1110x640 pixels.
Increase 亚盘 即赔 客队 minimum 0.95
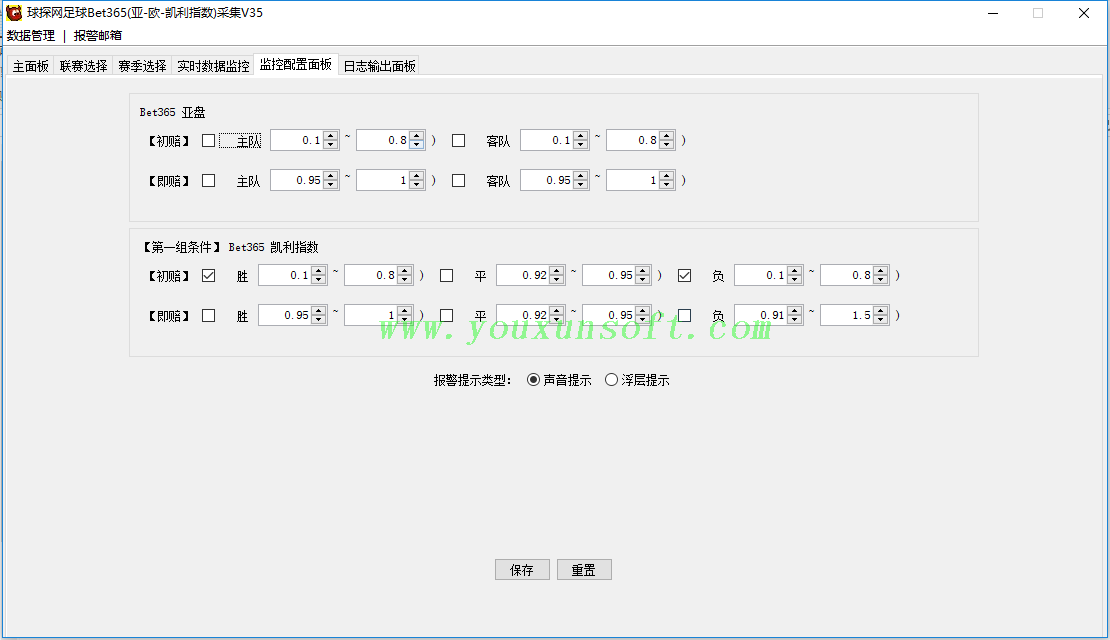click(581, 176)
